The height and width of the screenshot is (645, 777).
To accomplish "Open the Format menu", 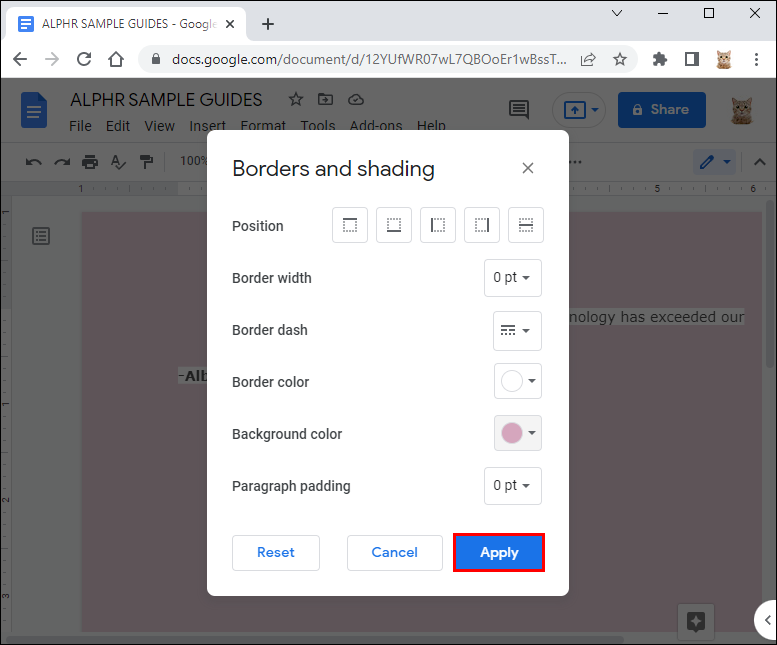I will coord(263,126).
